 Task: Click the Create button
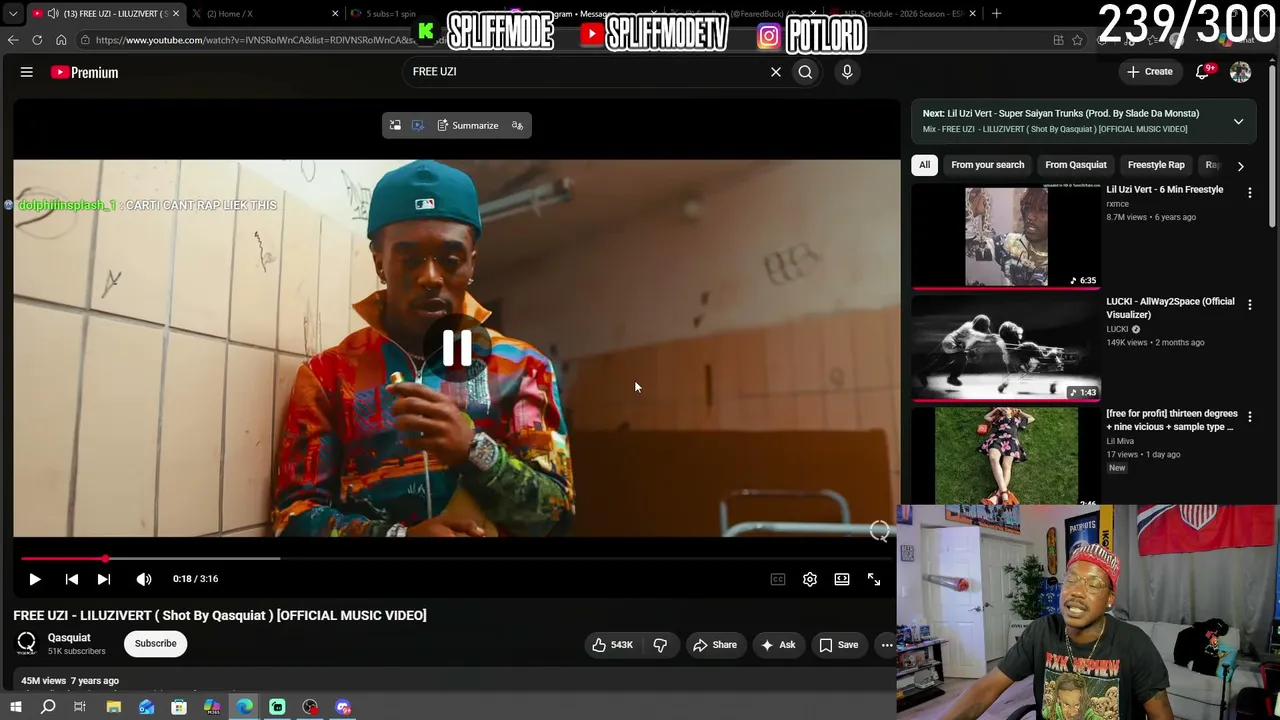click(1150, 72)
